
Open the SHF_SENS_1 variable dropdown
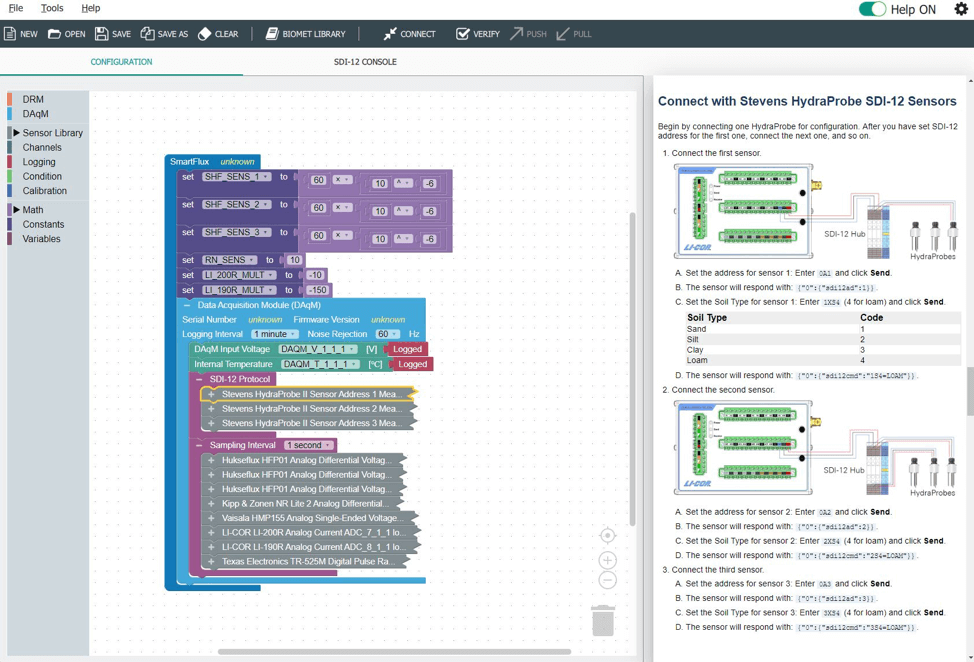pos(237,177)
